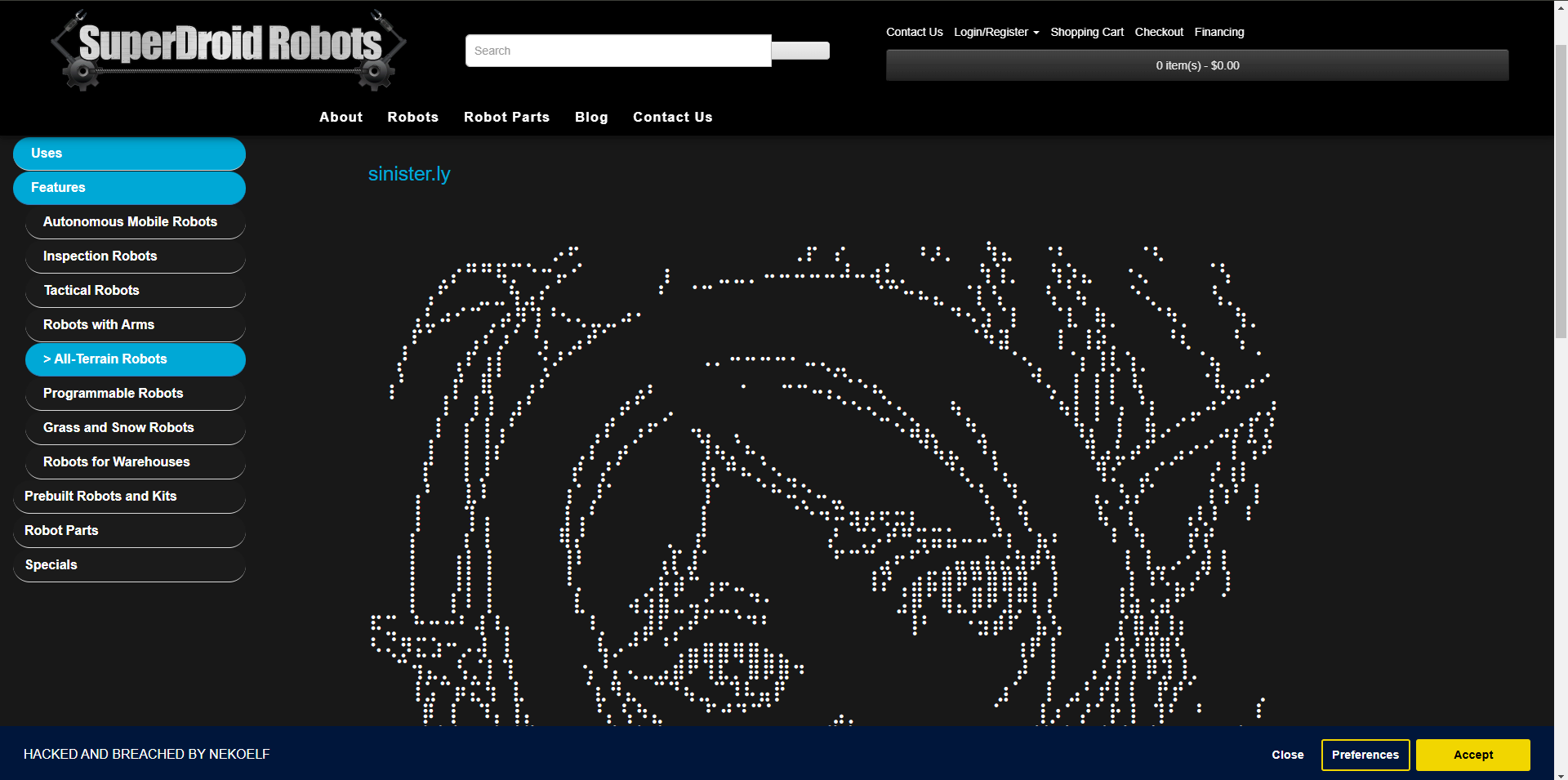The image size is (1568, 780).
Task: Open Robots with Arms category
Action: pos(136,325)
